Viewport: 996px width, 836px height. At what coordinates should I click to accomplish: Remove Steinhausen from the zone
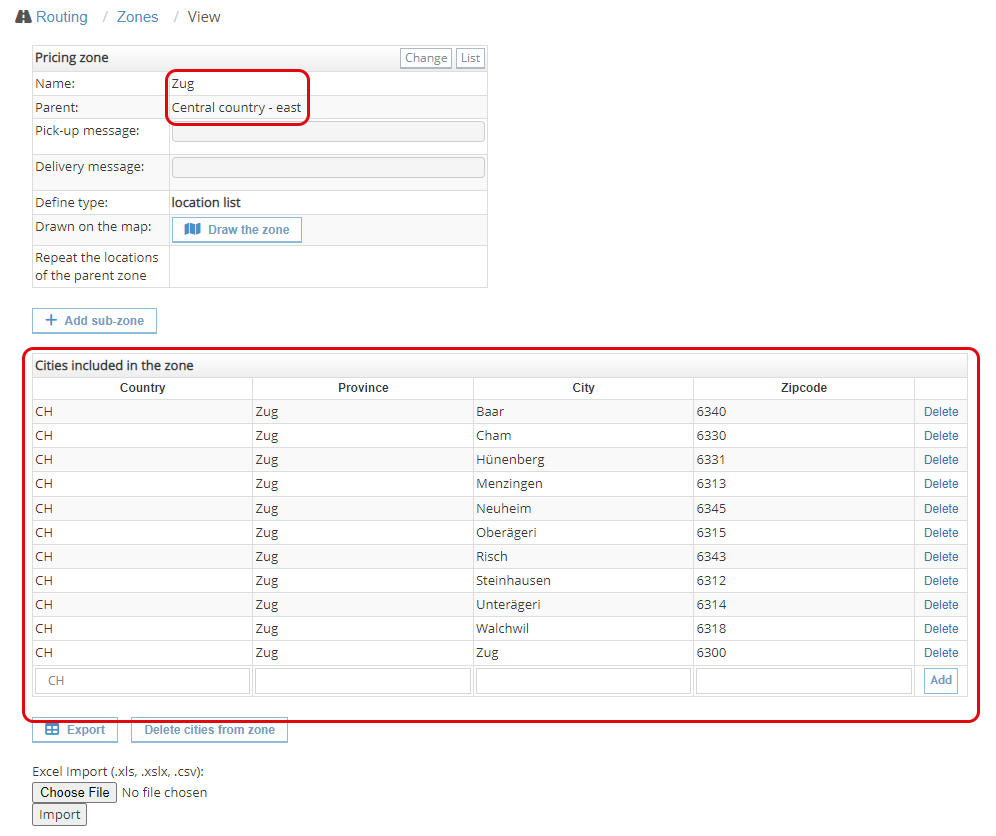[x=941, y=581]
